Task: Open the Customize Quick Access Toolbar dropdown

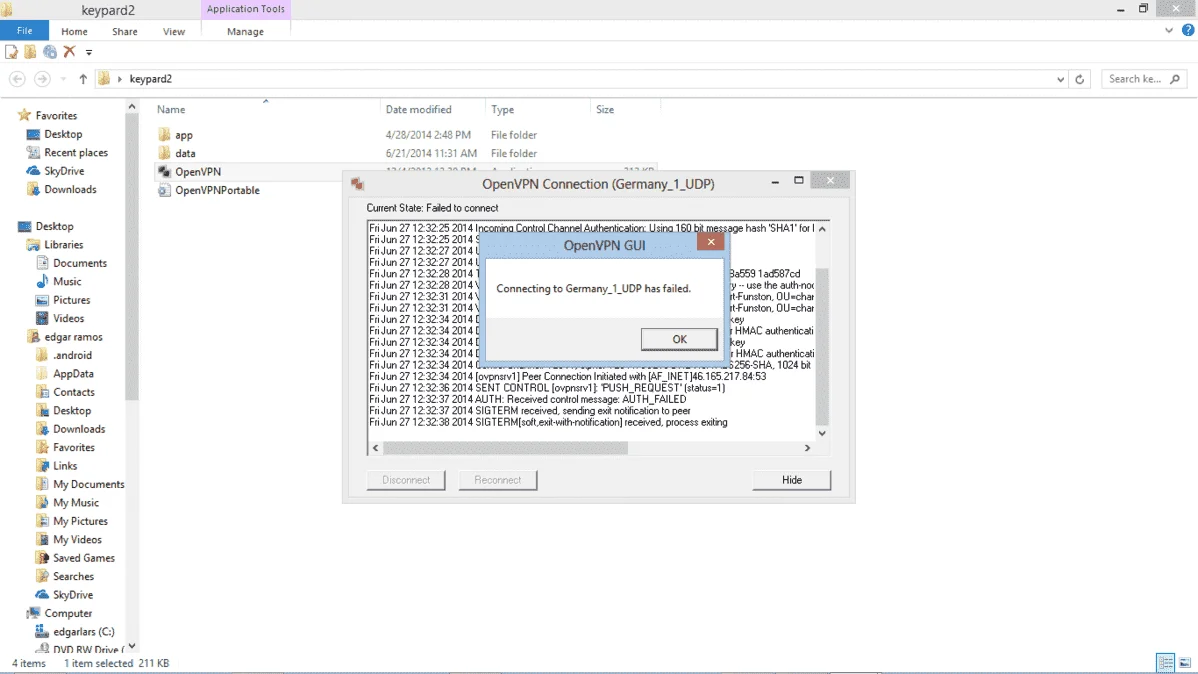Action: 89,53
